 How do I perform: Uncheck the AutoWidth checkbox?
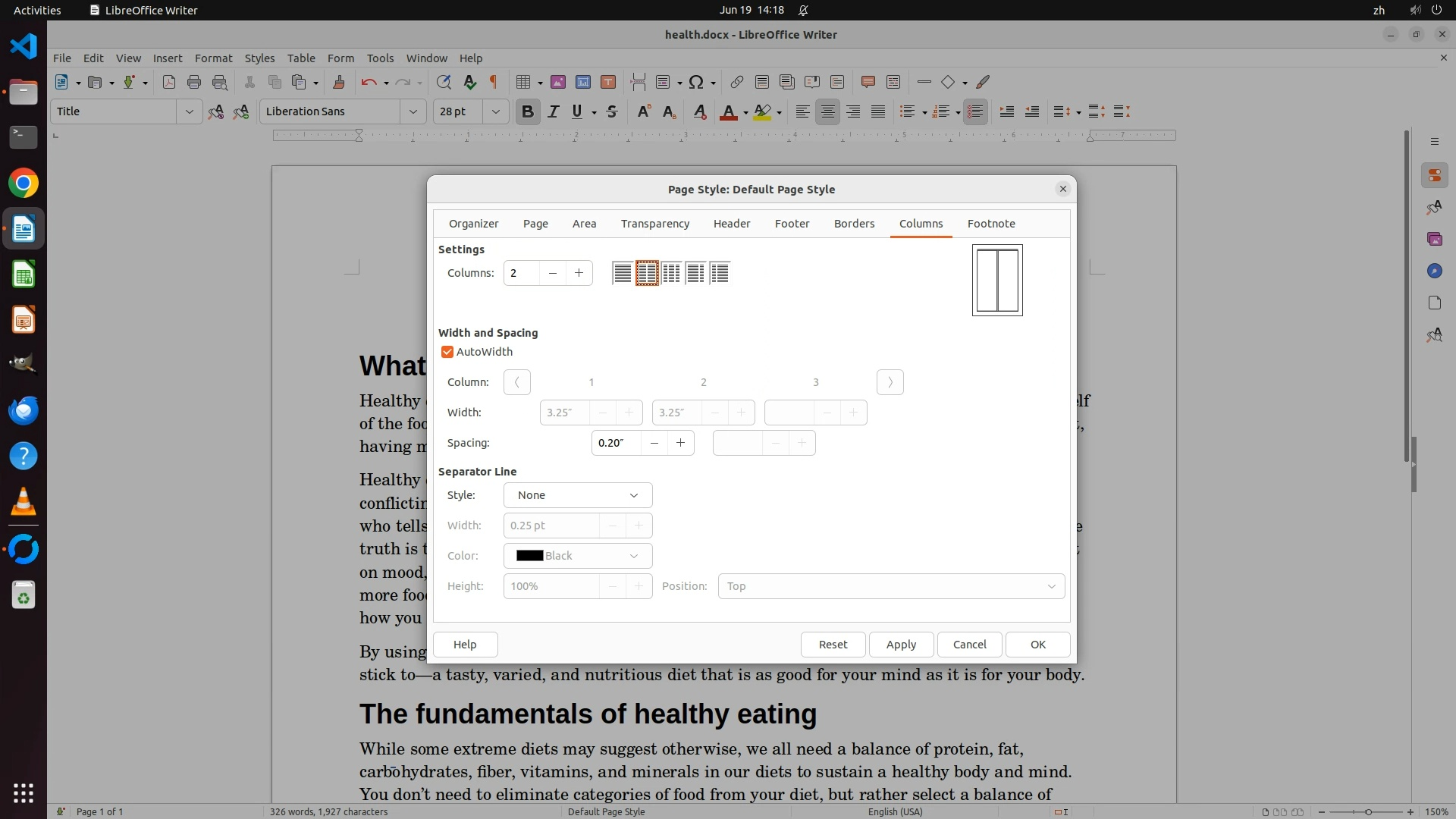coord(447,352)
